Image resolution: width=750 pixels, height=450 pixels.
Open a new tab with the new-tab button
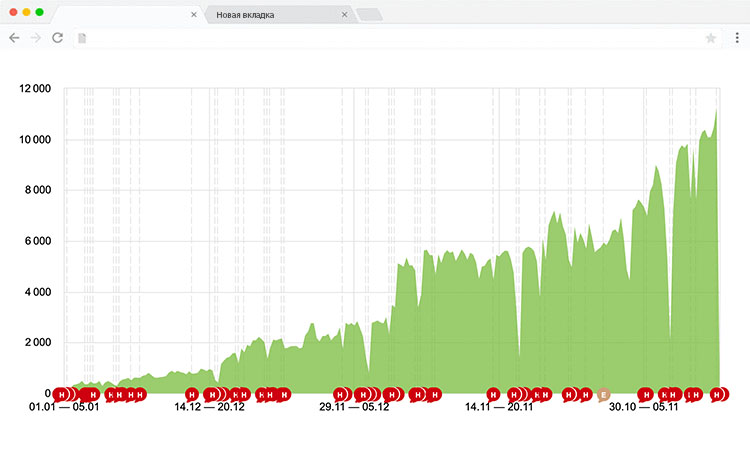point(368,15)
